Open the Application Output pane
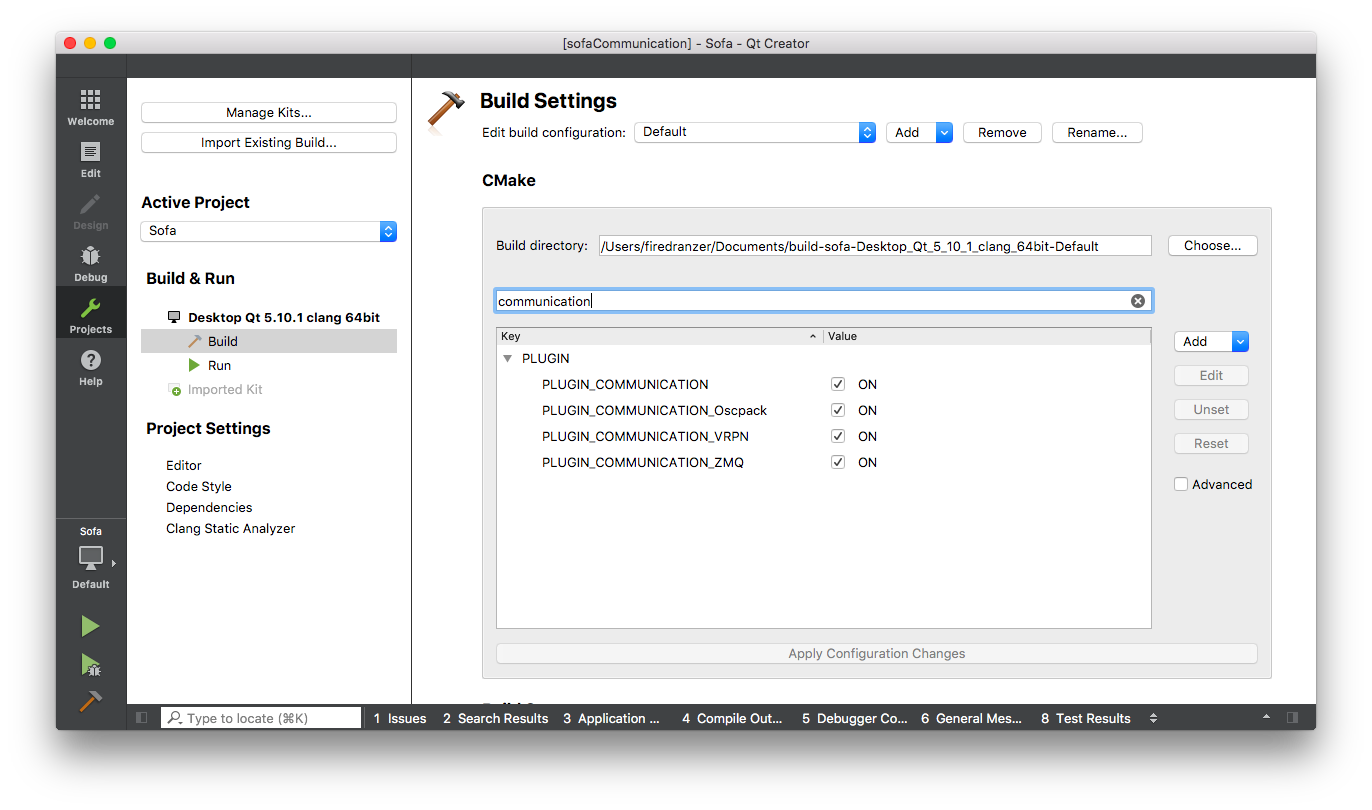1372x810 pixels. tap(612, 718)
